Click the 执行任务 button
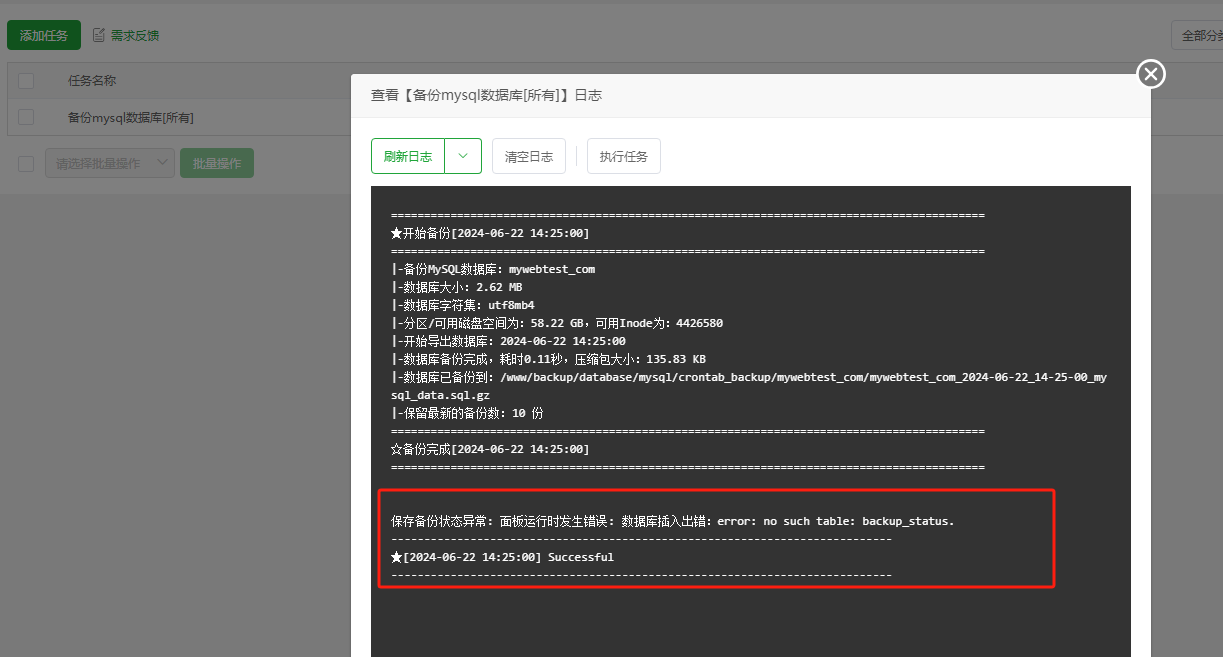Image resolution: width=1223 pixels, height=657 pixels. coord(624,156)
